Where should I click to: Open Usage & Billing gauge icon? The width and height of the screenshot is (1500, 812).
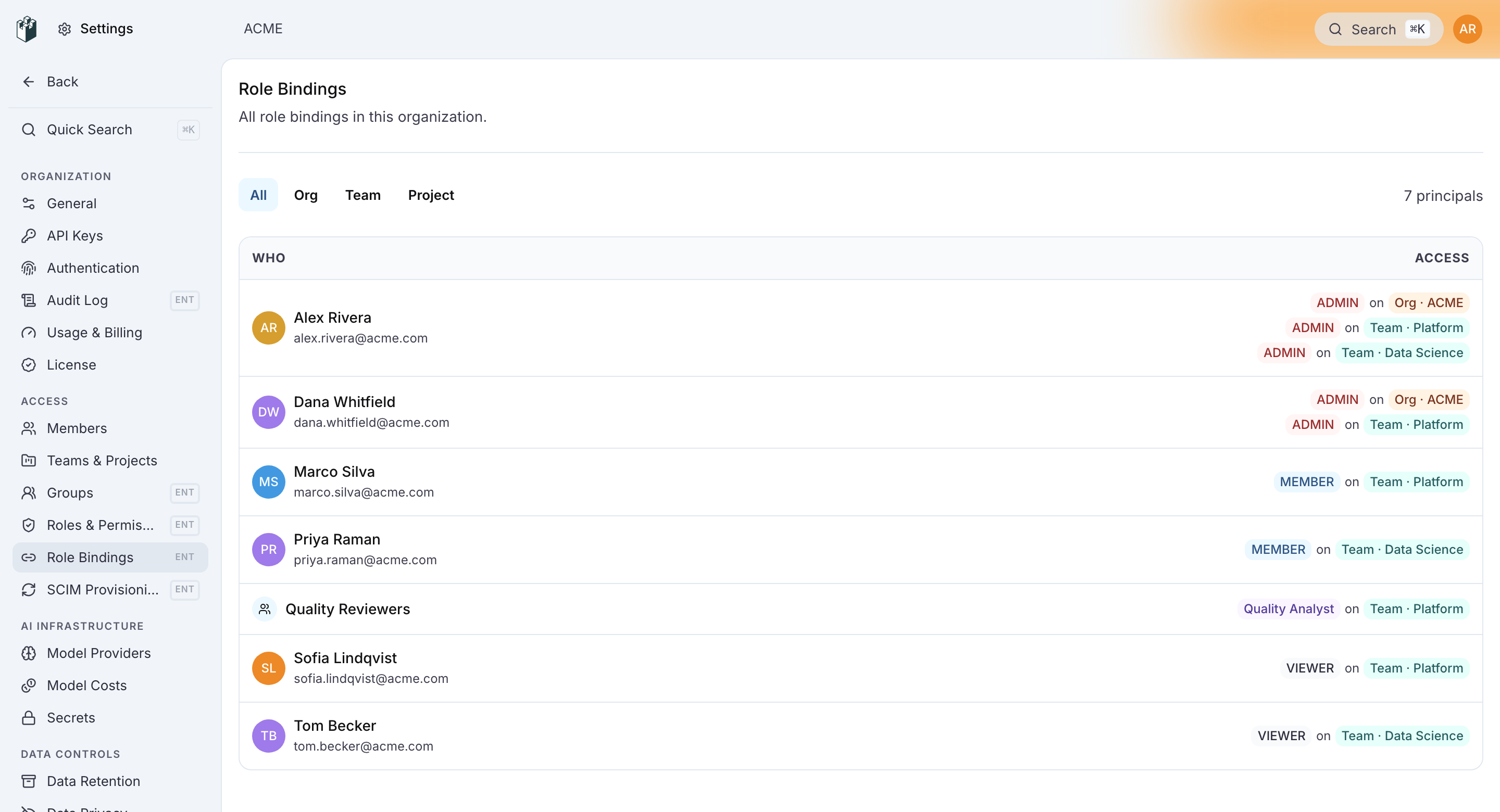point(29,333)
